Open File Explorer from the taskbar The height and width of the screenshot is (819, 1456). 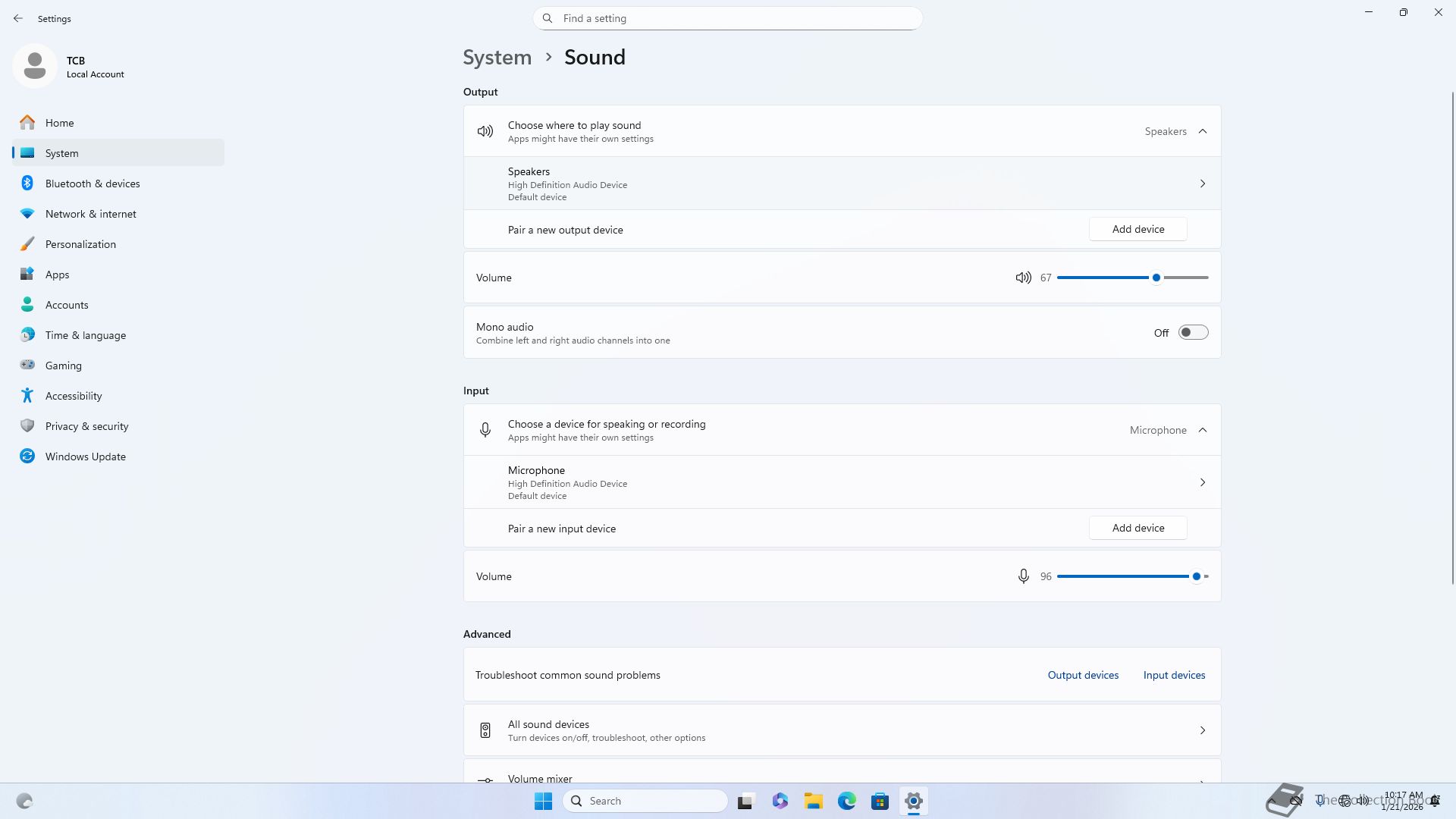click(813, 801)
